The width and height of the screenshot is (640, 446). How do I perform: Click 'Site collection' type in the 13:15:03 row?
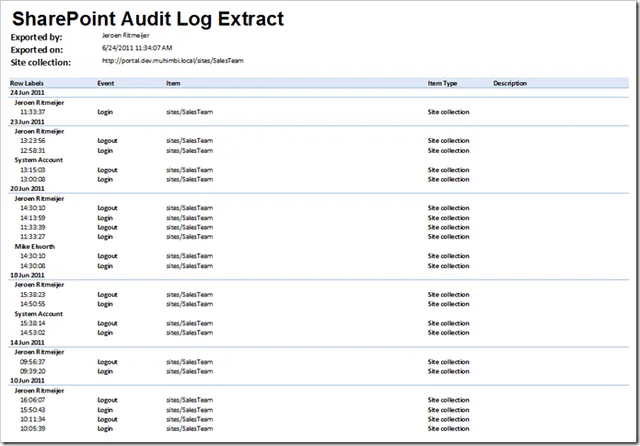coord(449,170)
